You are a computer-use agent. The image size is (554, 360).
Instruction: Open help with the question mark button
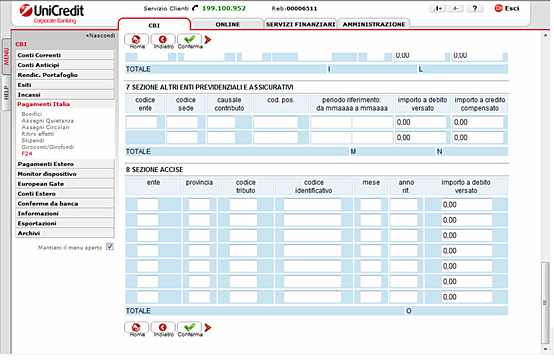tap(475, 8)
